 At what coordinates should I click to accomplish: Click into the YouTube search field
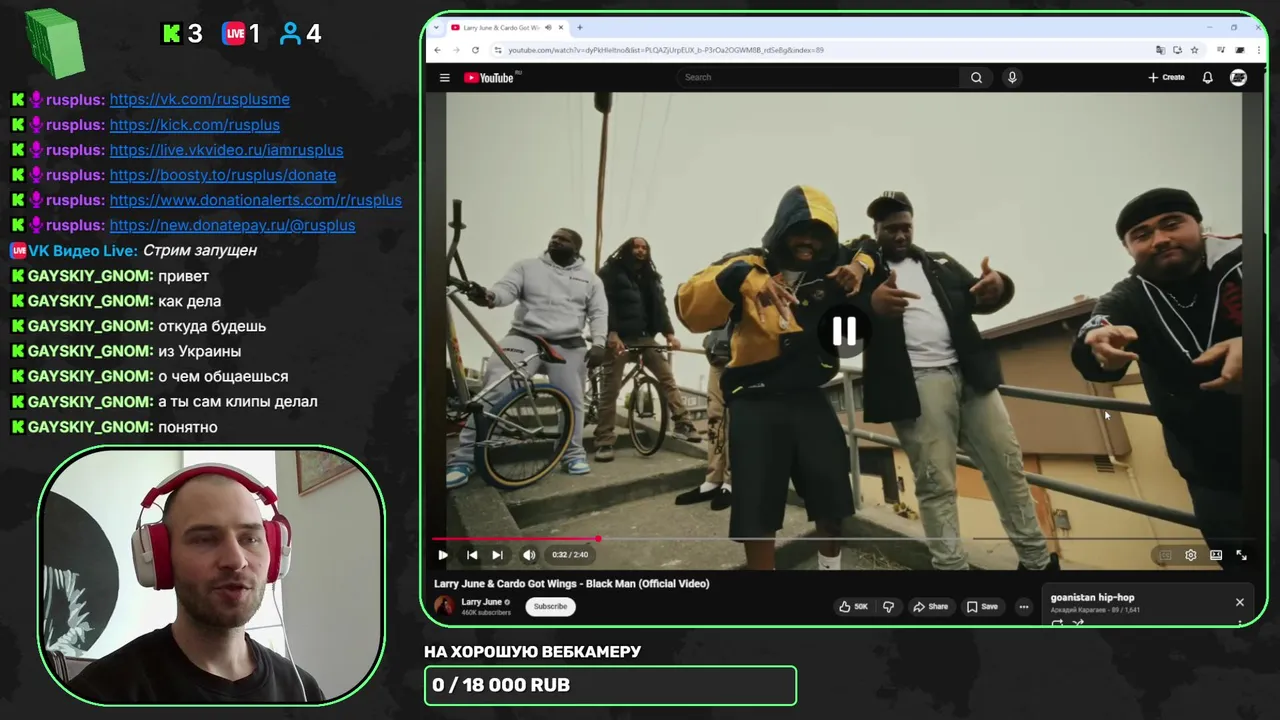pos(820,77)
